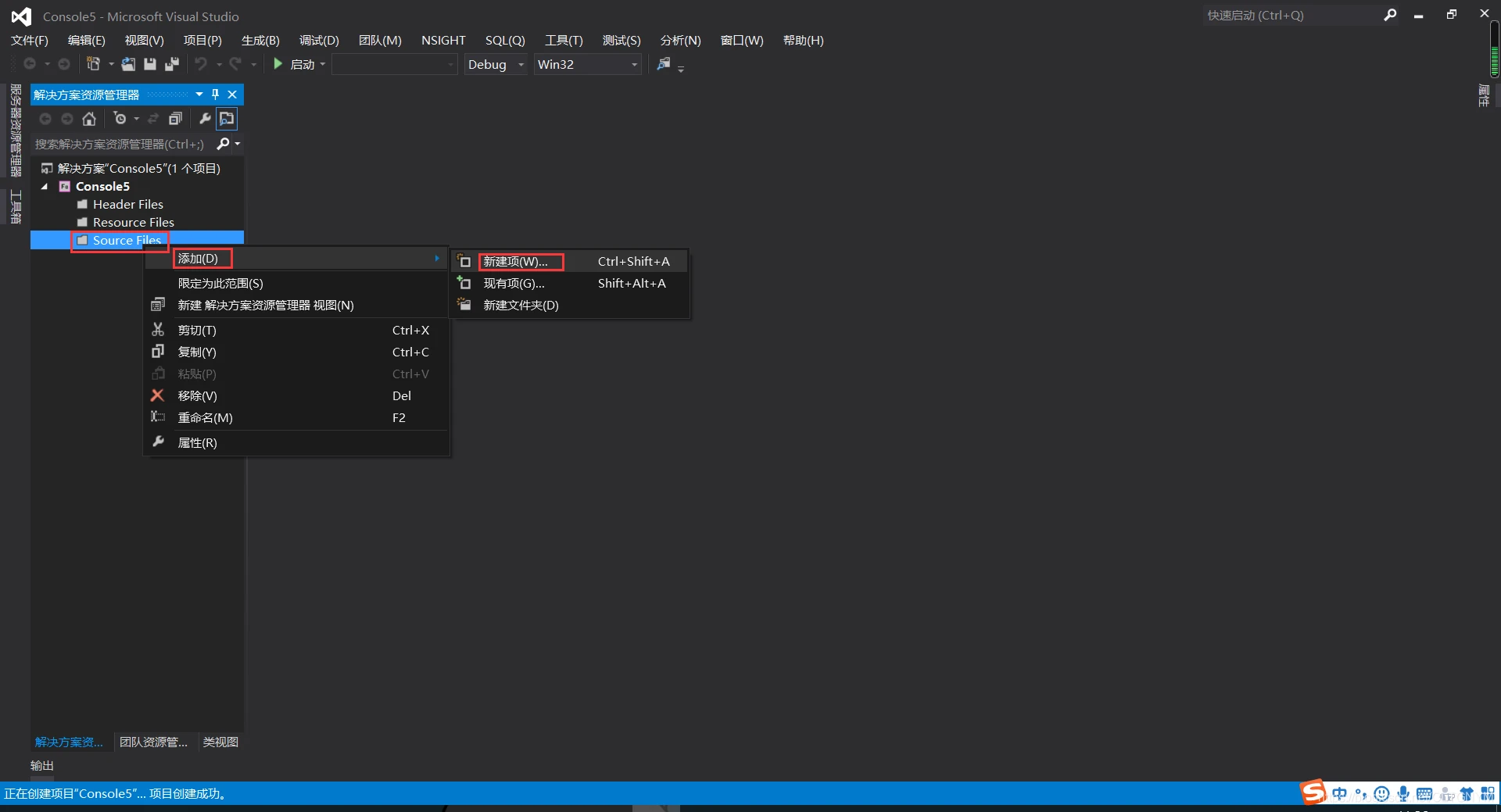
Task: Choose 新建文件夹(D) in the submenu
Action: (x=570, y=305)
